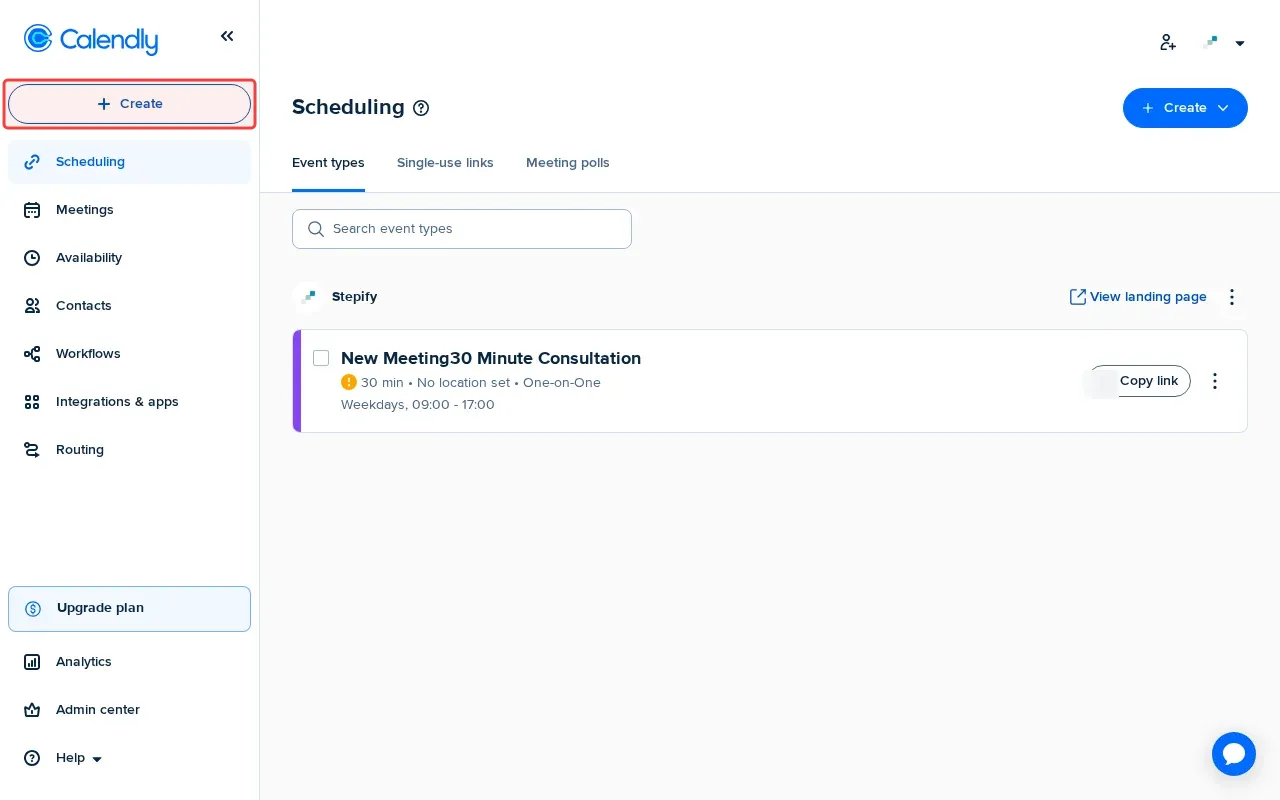Copy the event link with Copy link
The width and height of the screenshot is (1280, 800).
(1148, 381)
